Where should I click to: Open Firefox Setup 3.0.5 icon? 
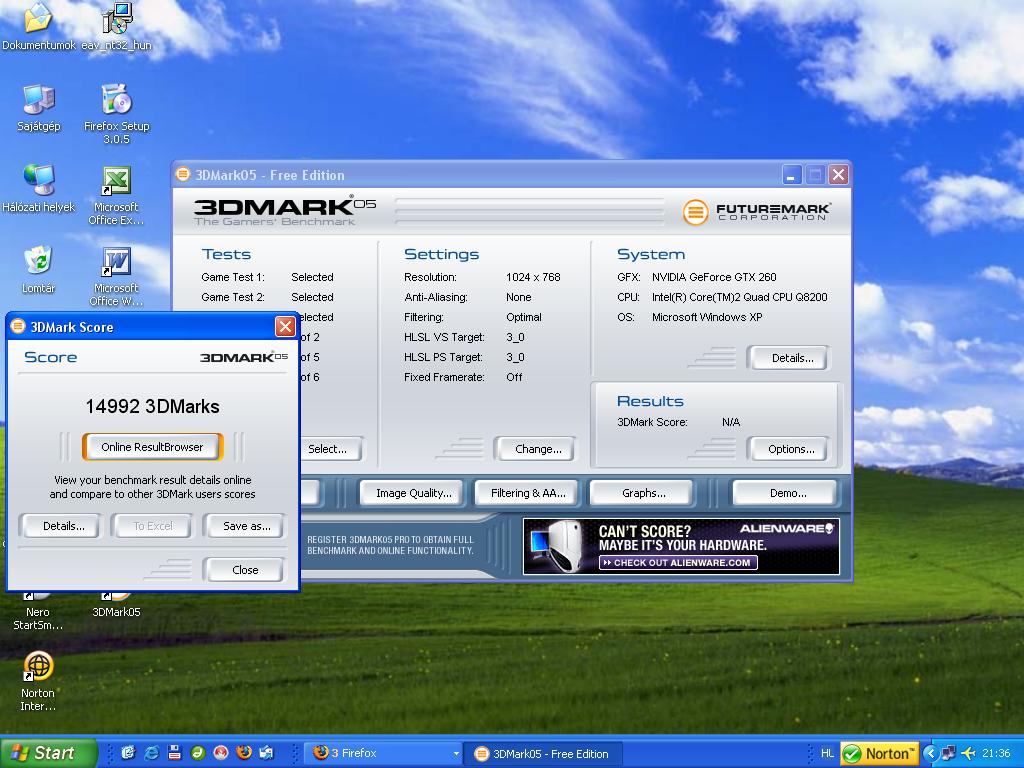click(x=116, y=114)
